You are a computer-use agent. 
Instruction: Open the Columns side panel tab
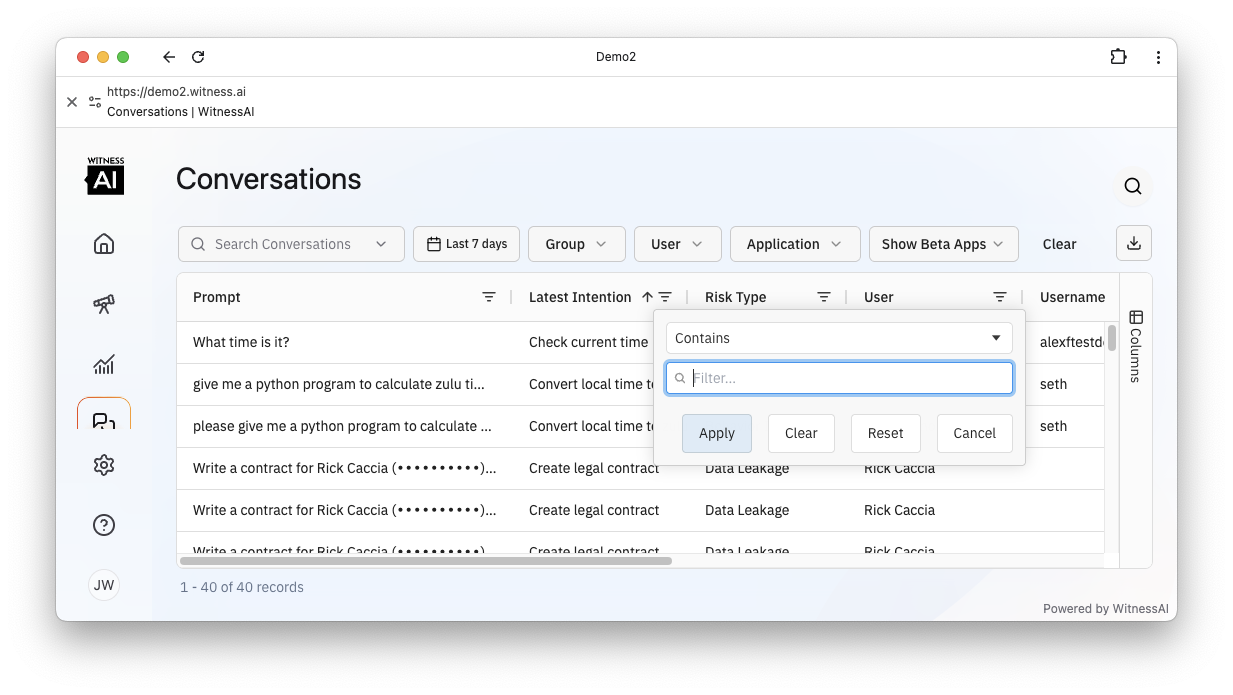click(x=1136, y=346)
